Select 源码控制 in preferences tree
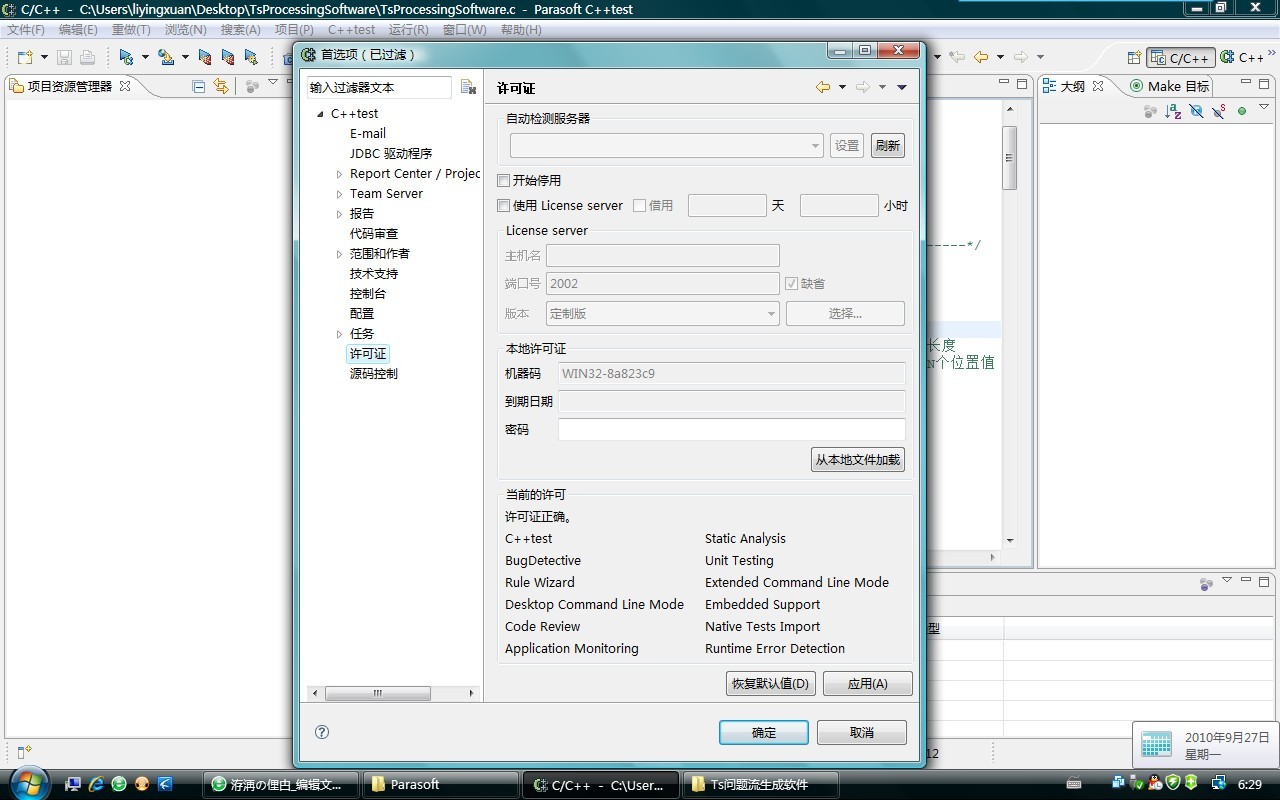This screenshot has width=1280, height=800. 374,374
